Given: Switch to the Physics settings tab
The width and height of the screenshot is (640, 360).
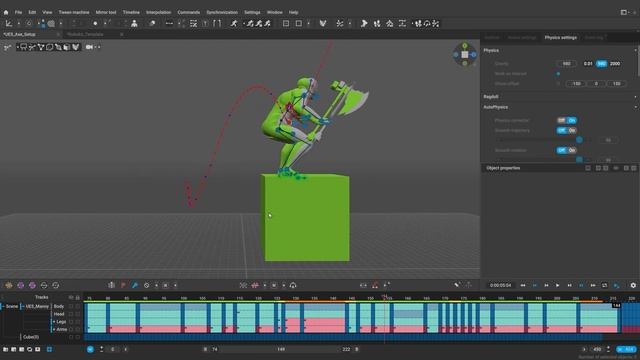Looking at the screenshot, I should [x=560, y=38].
